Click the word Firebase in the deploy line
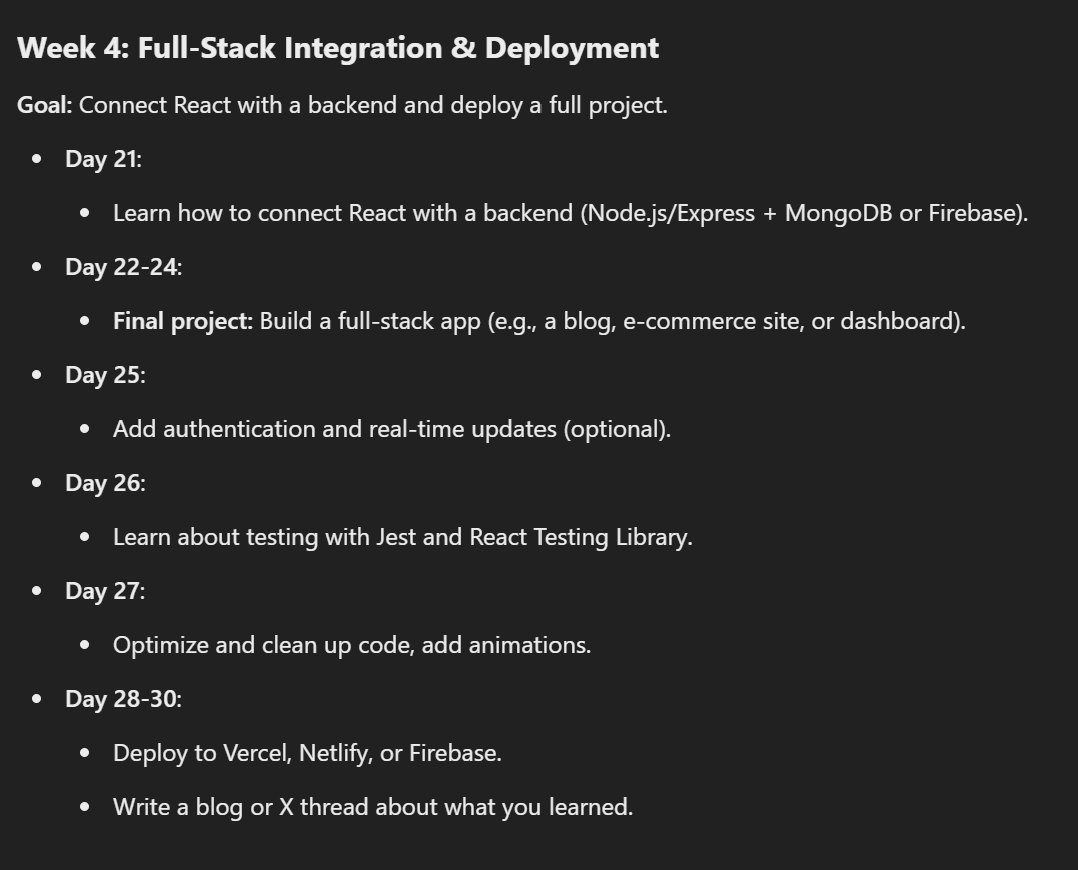This screenshot has height=870, width=1078. tap(453, 753)
